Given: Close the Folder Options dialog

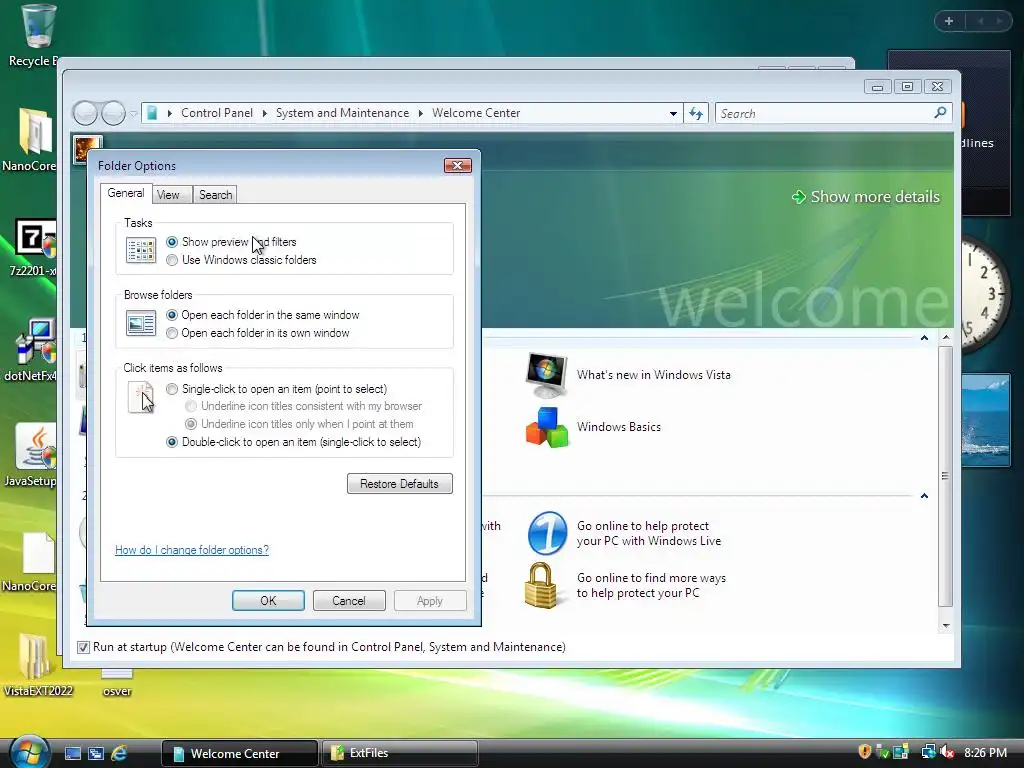Looking at the screenshot, I should pyautogui.click(x=457, y=166).
